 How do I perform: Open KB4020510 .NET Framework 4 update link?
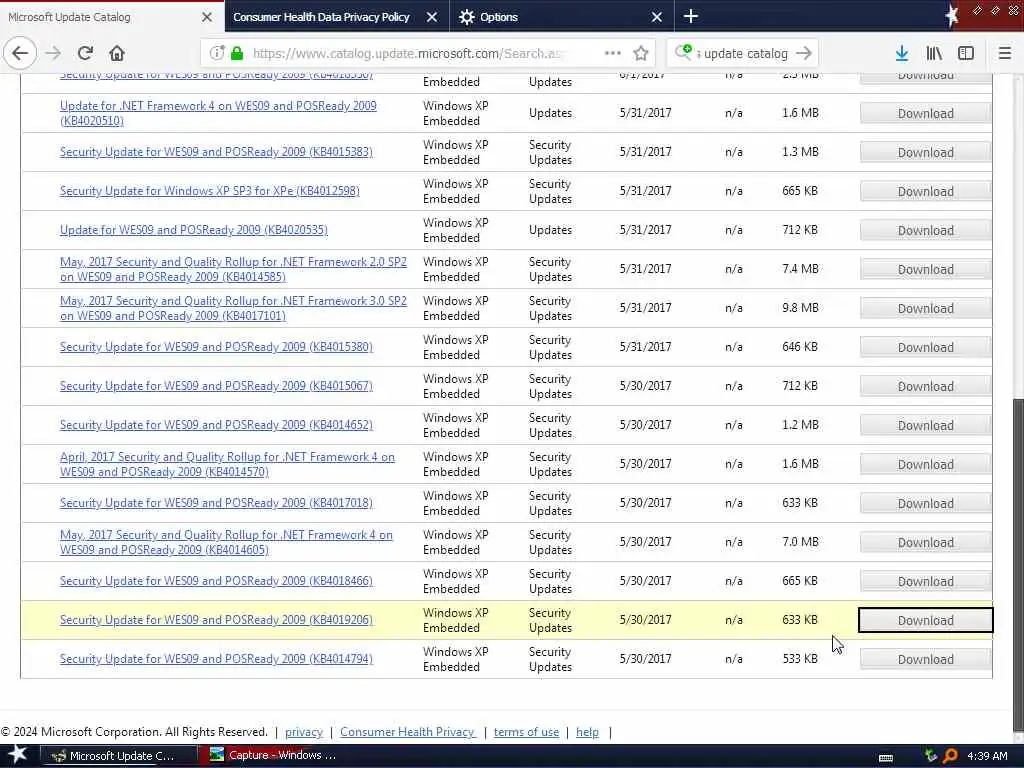pos(218,113)
